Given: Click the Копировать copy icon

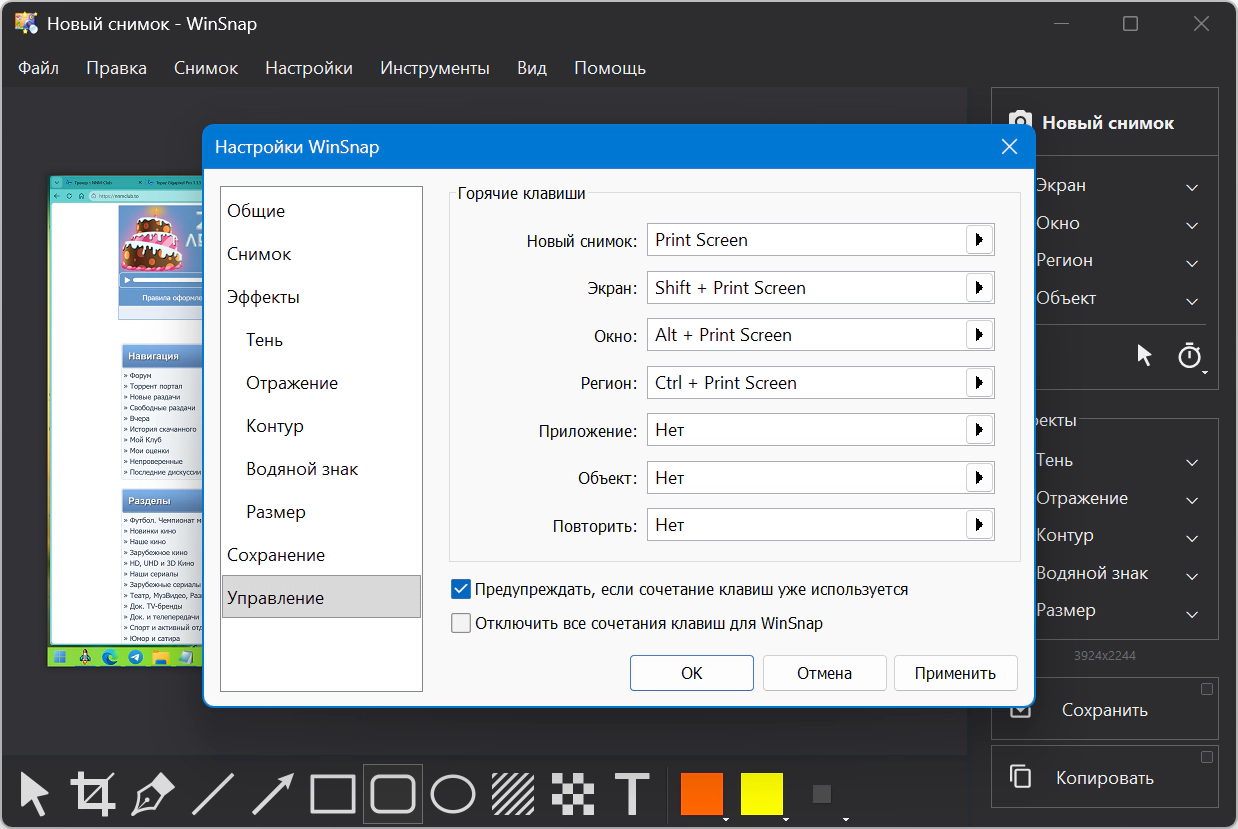Looking at the screenshot, I should [x=1020, y=777].
